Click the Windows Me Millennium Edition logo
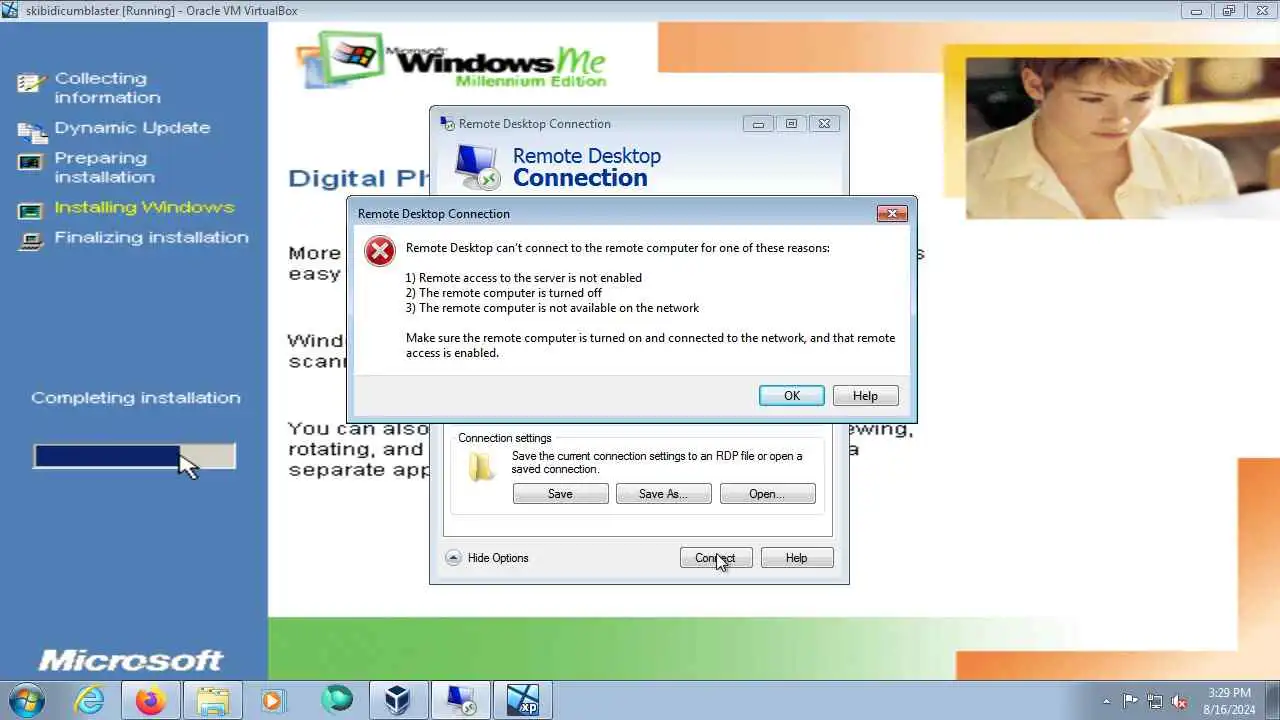The height and width of the screenshot is (720, 1280). 452,62
